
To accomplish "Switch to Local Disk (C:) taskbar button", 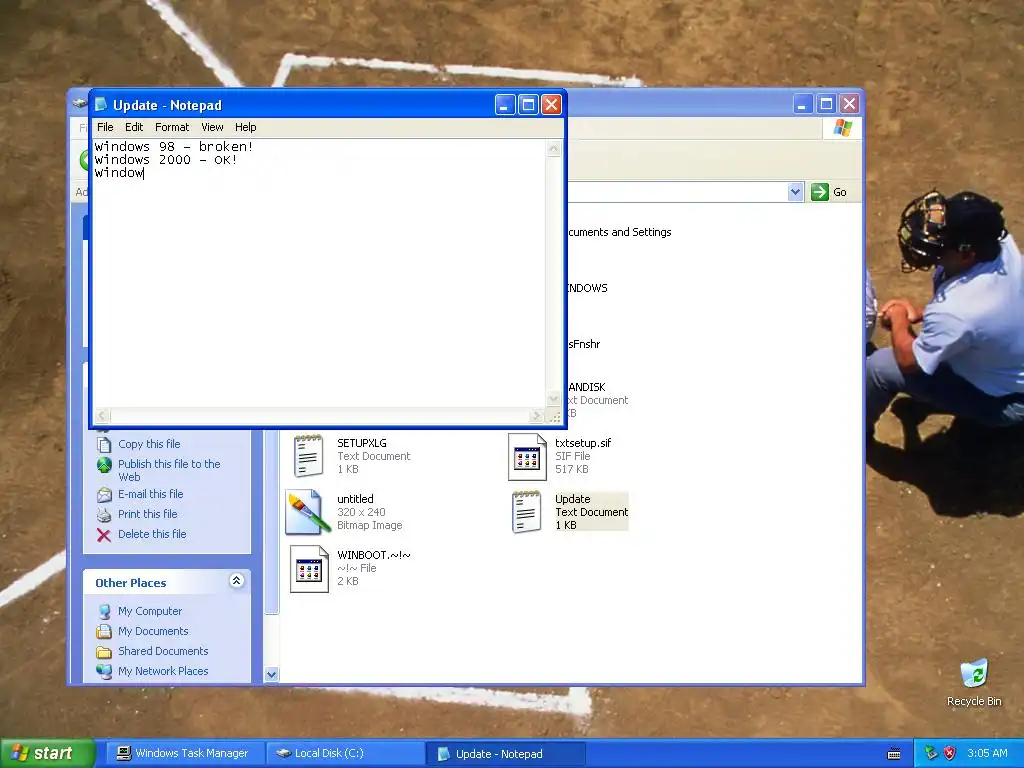I will pos(346,754).
